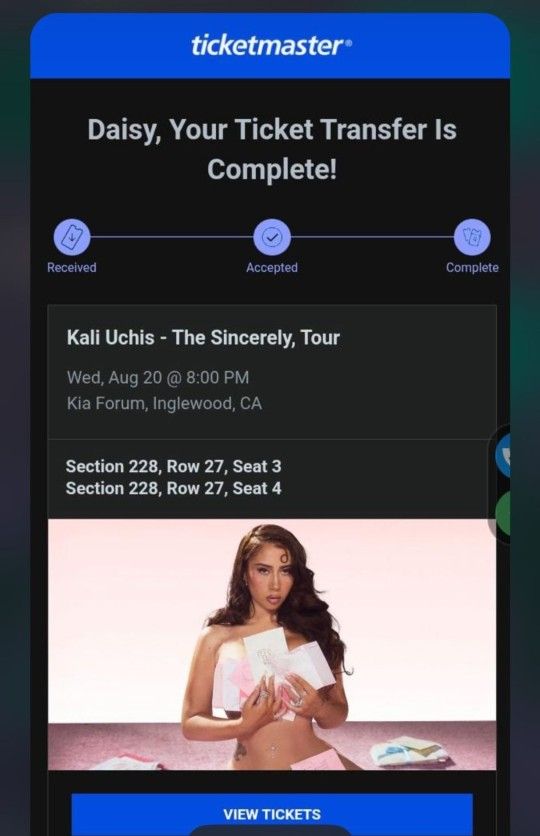540x836 pixels.
Task: Click progress line between Received and Accepted
Action: [x=172, y=237]
